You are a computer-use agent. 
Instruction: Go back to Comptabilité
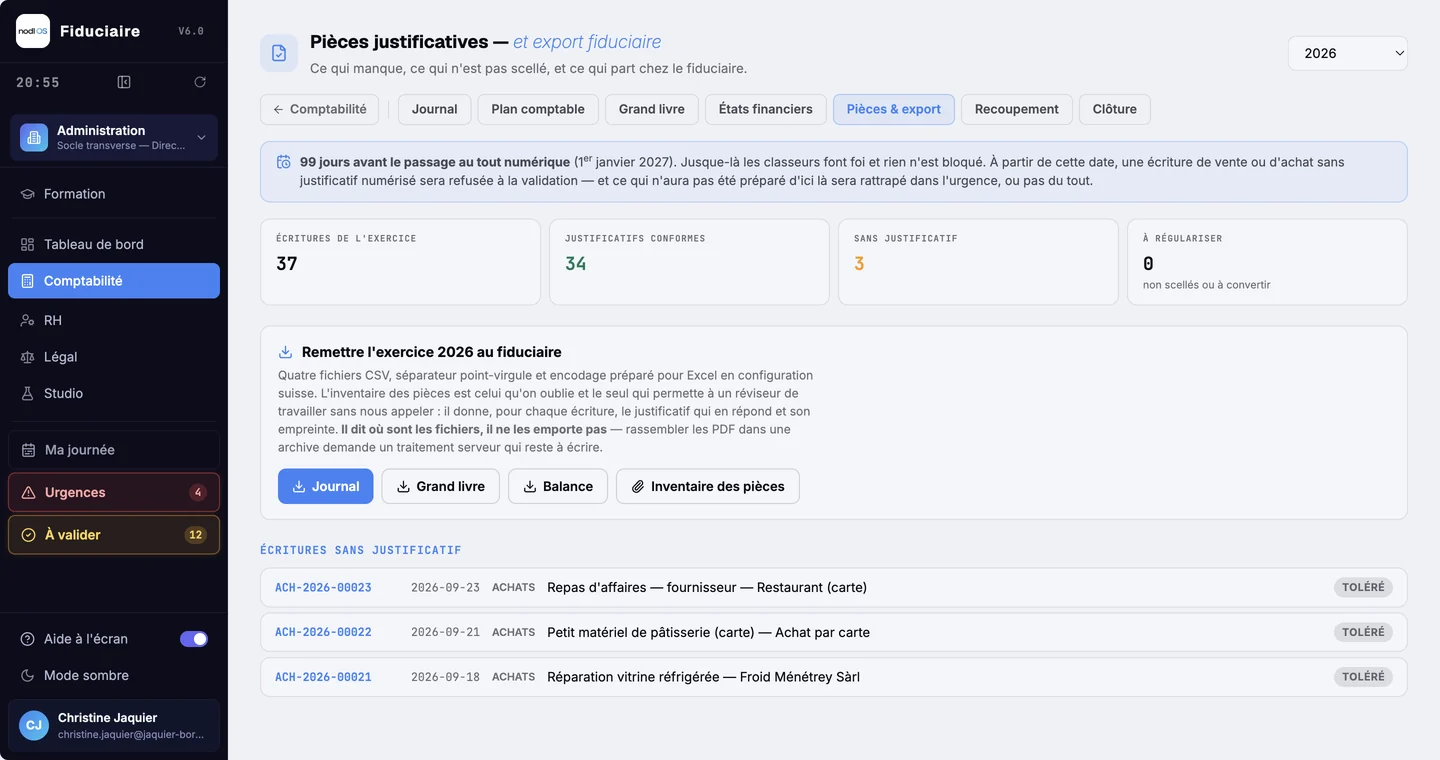[319, 109]
